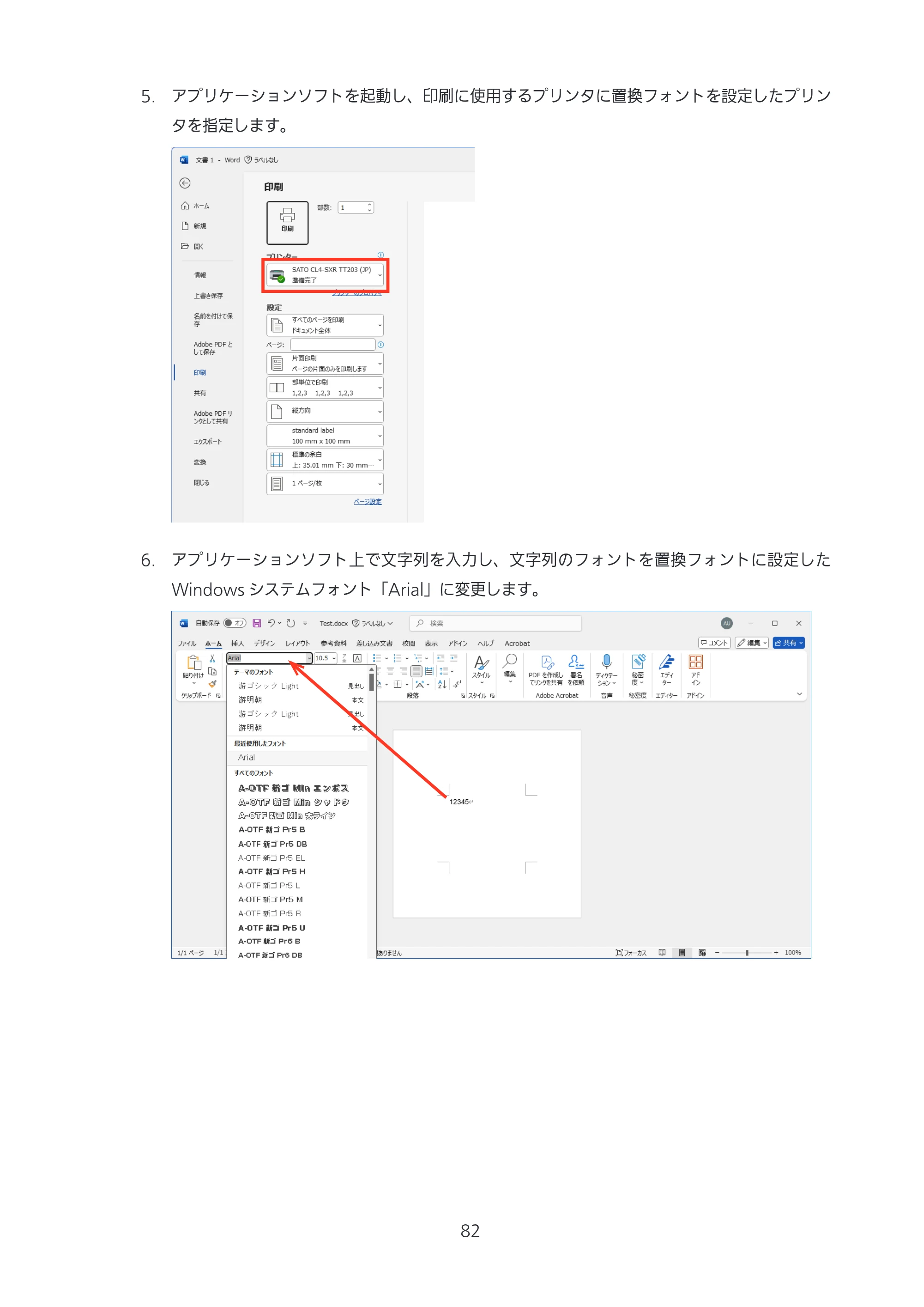Image resolution: width=924 pixels, height=1307 pixels.
Task: Open the 片面印刷 dropdown
Action: point(326,363)
